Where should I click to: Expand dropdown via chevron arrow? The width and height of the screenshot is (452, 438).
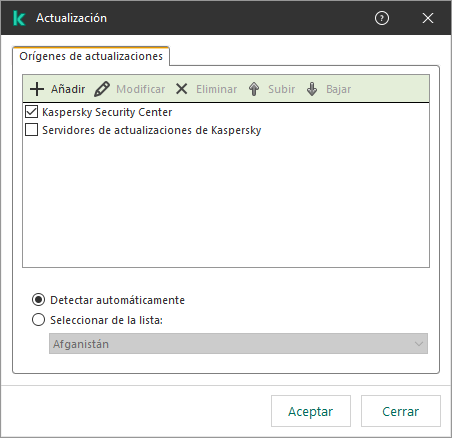(x=419, y=344)
